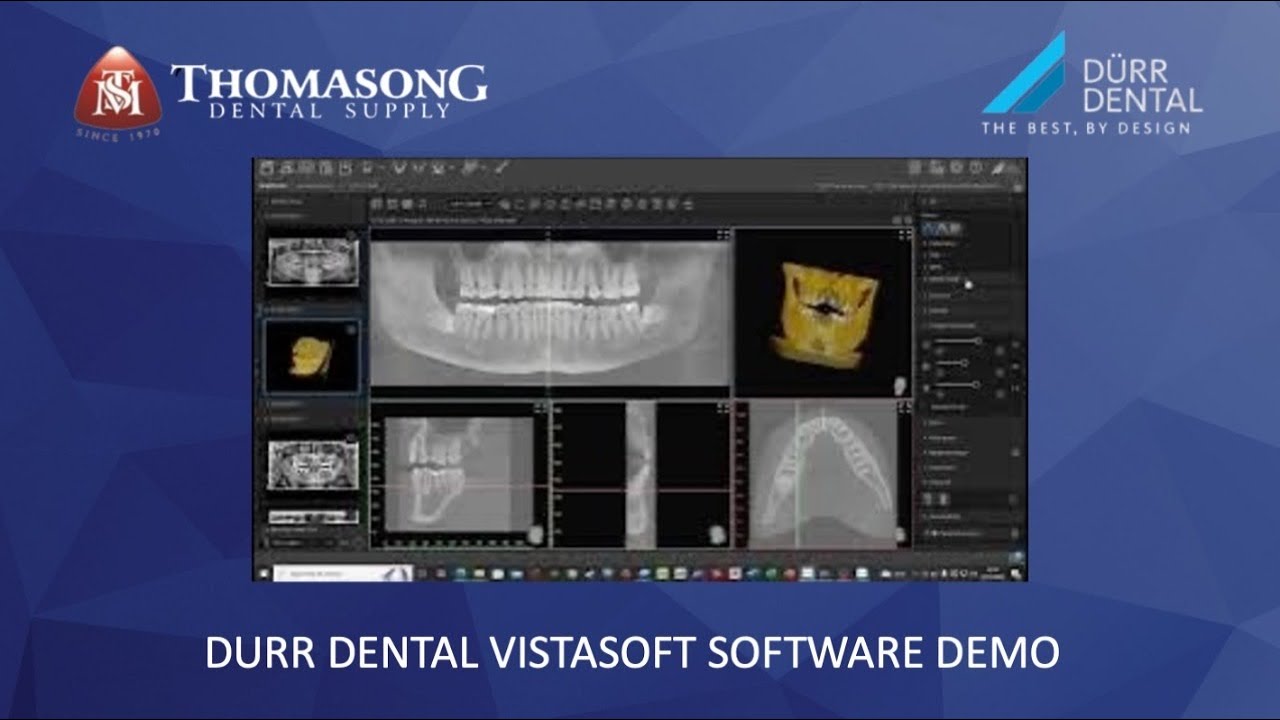Maximize the axial jaw arch view pane
The width and height of the screenshot is (1280, 720).
click(905, 408)
